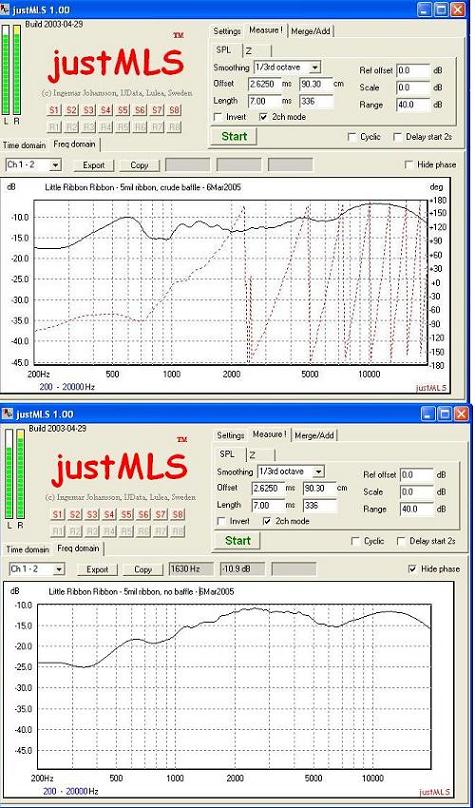Select Freq domain tab in upper window
Screen dimensions: 475x808
coord(74,144)
